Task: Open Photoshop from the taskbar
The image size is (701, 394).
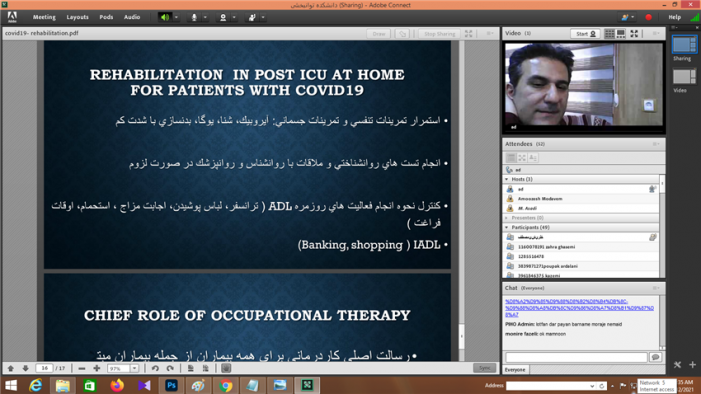Action: pyautogui.click(x=172, y=385)
